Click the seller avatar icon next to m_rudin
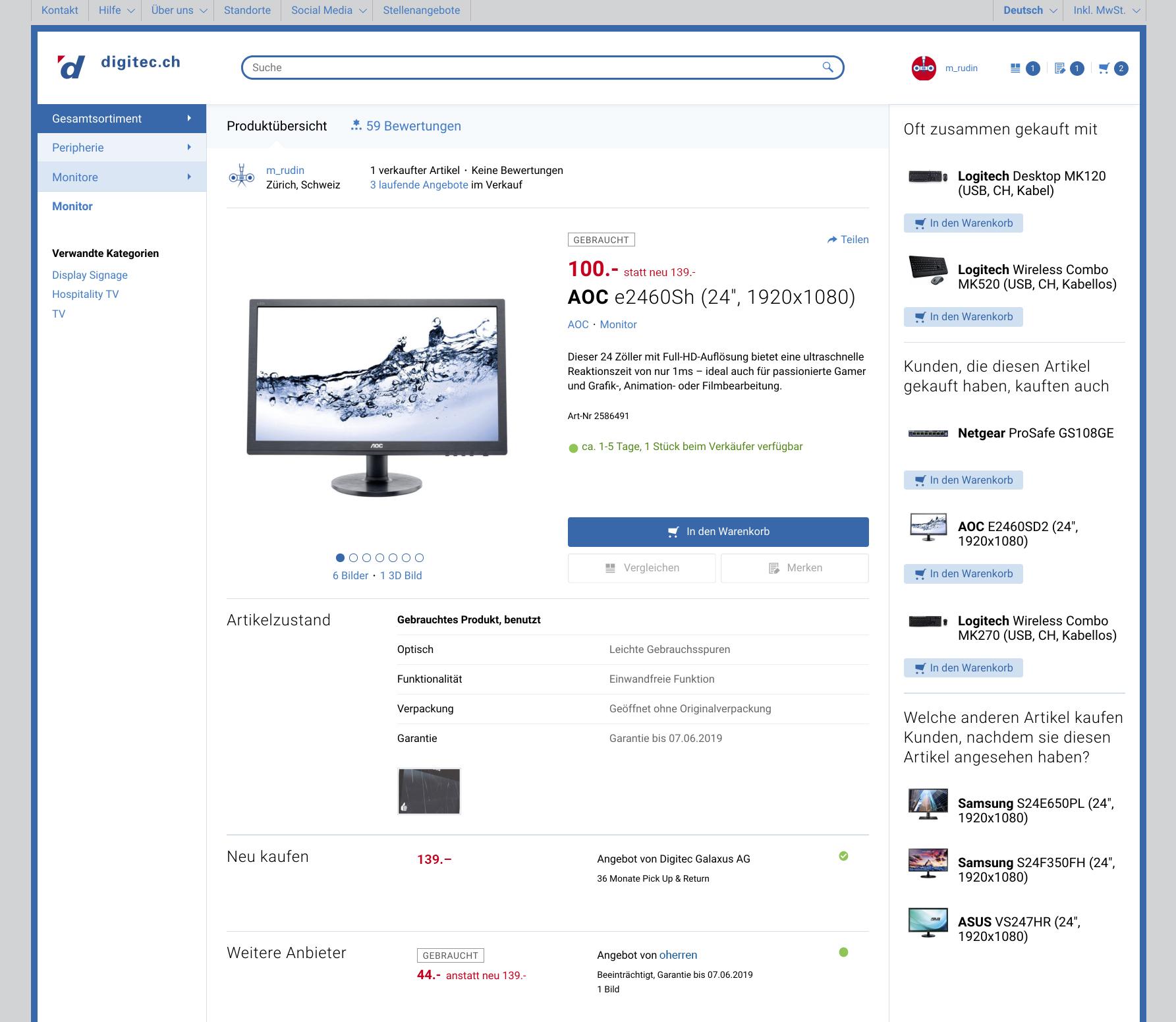The width and height of the screenshot is (1176, 1022). (x=241, y=177)
